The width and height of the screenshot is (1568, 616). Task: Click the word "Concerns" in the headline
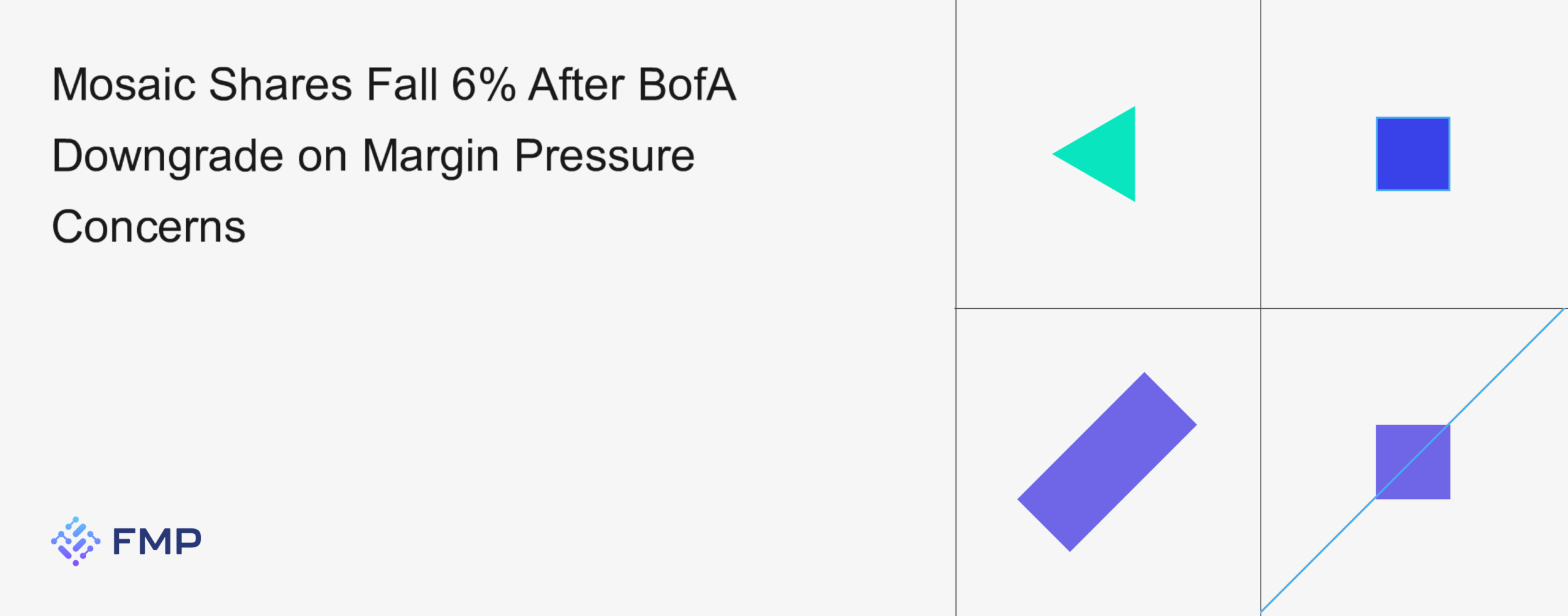click(x=148, y=227)
